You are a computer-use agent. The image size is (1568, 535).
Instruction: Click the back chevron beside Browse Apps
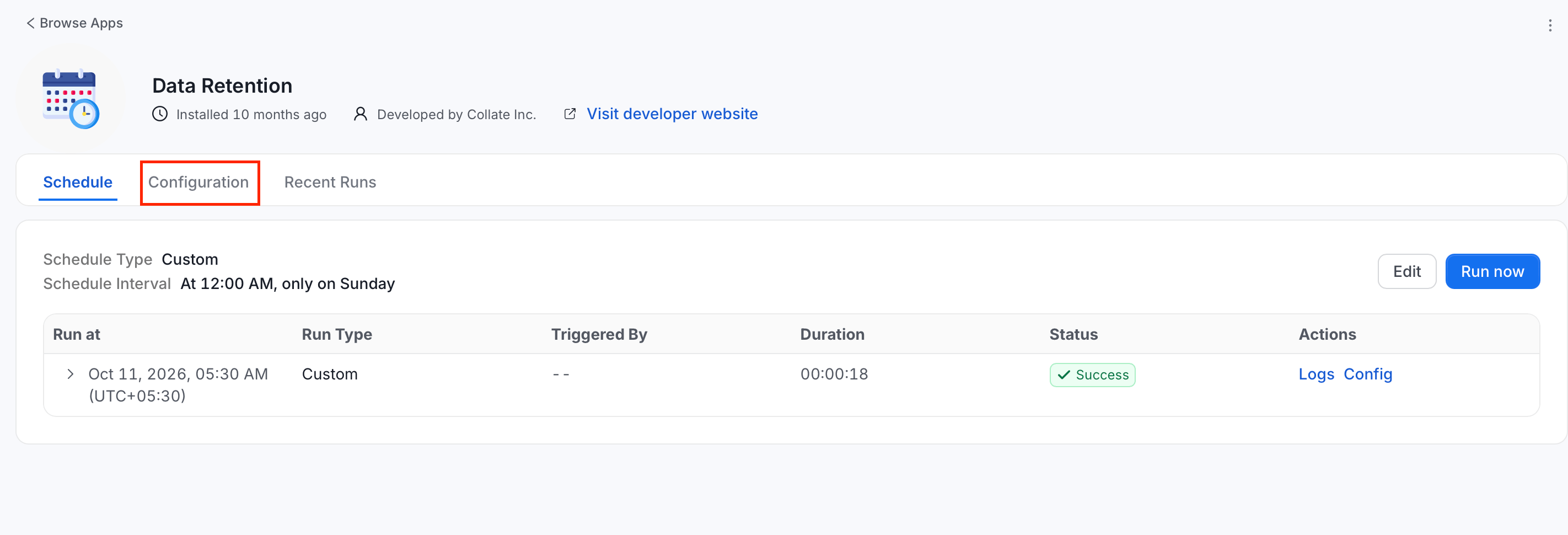click(x=30, y=23)
